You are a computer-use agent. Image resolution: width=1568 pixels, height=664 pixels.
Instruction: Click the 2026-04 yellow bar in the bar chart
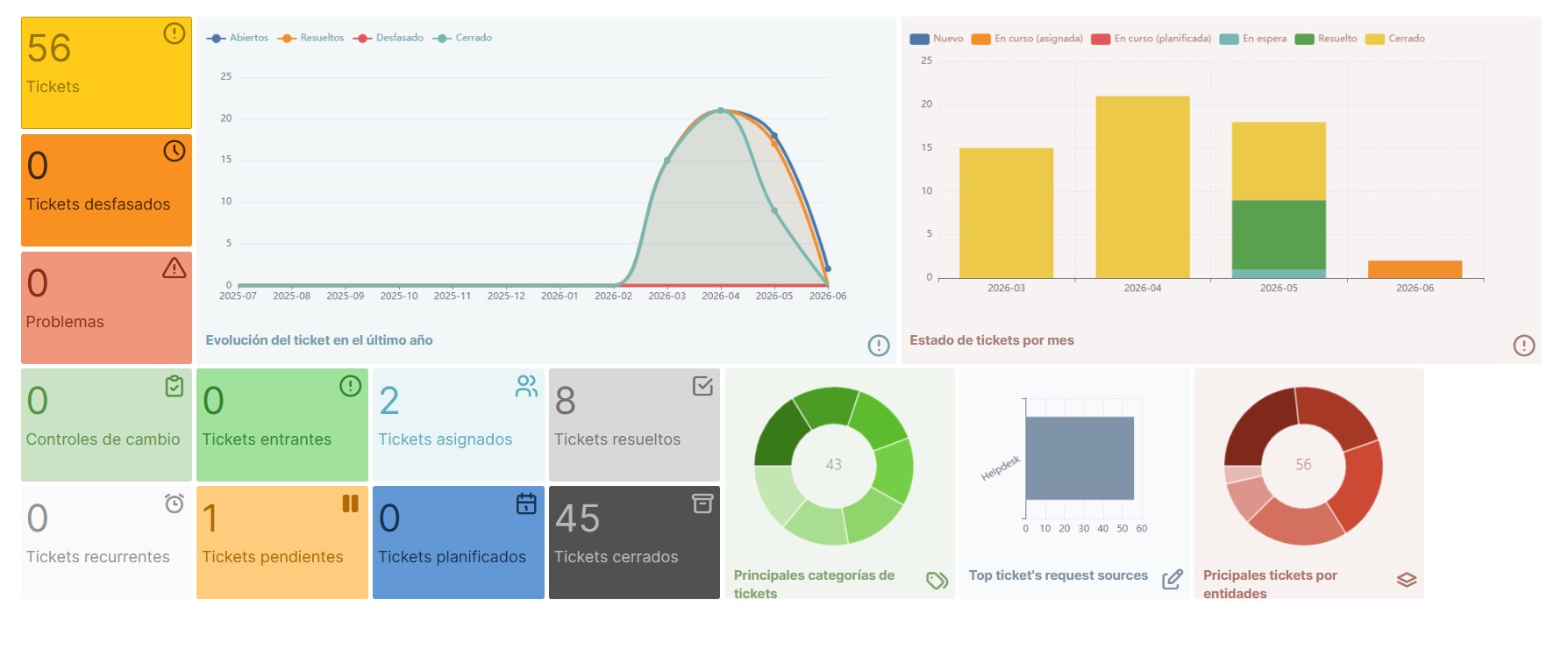[1143, 187]
